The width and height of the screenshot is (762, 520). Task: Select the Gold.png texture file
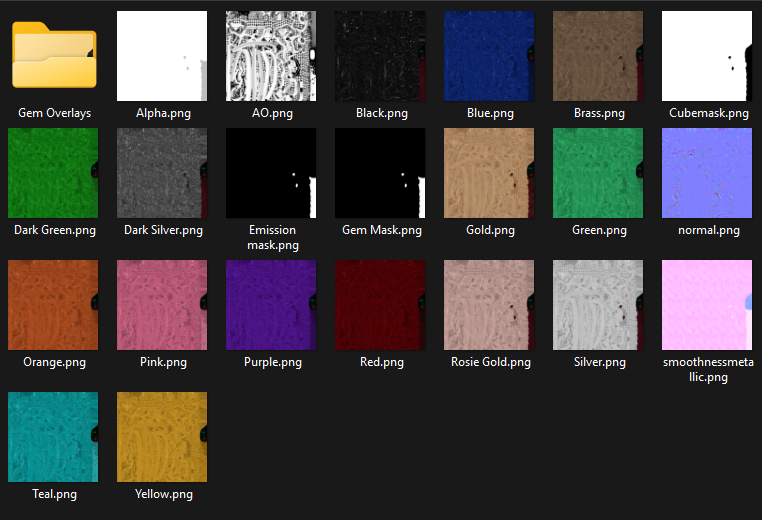[x=489, y=173]
